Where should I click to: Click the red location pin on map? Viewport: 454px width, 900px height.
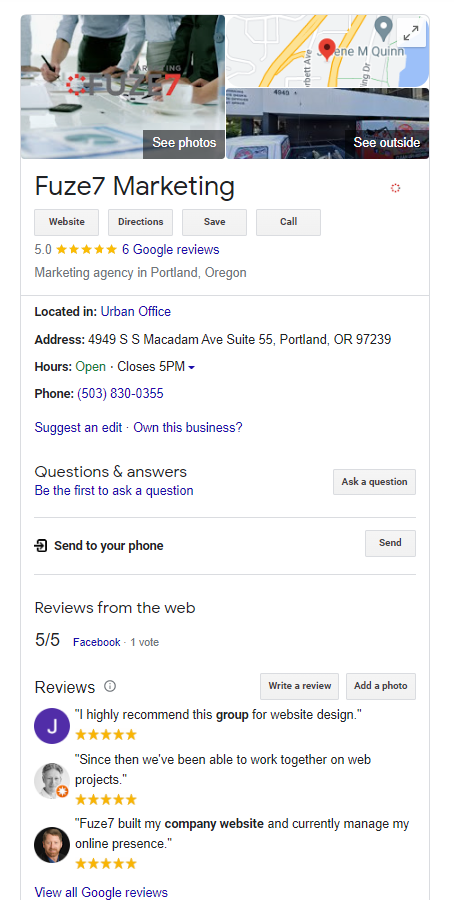[x=327, y=50]
